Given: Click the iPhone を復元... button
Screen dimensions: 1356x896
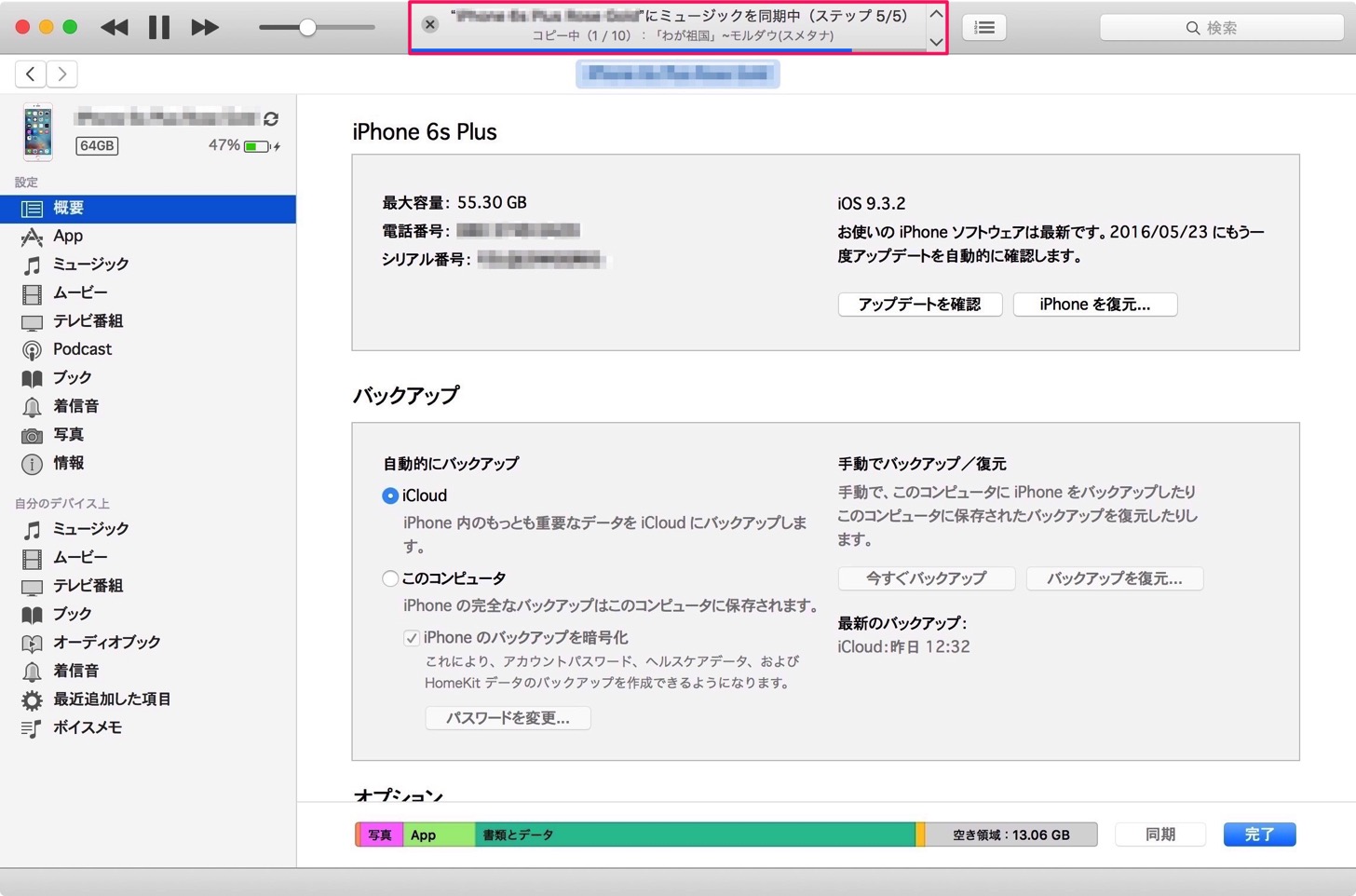Looking at the screenshot, I should tap(1094, 305).
